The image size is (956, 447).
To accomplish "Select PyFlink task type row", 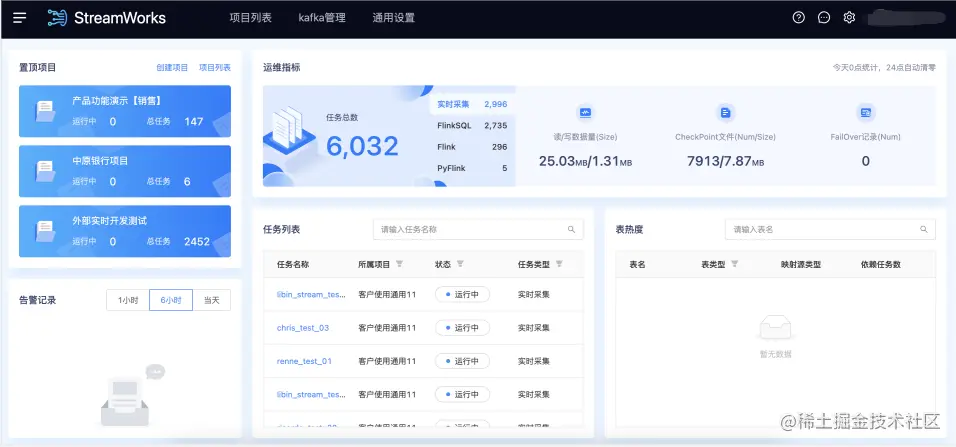I will click(473, 168).
